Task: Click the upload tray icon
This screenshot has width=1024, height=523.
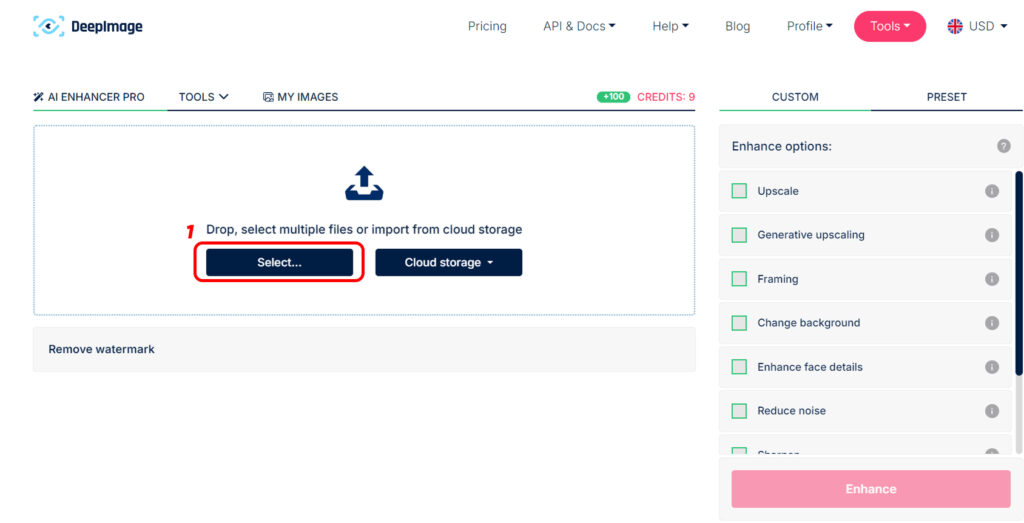Action: [364, 183]
